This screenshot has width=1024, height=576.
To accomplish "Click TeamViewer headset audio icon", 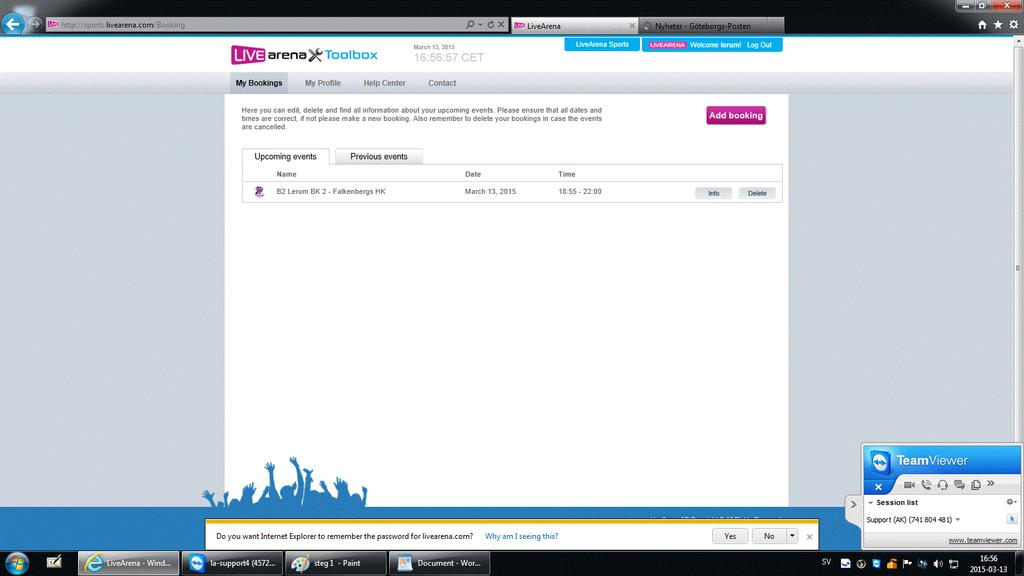I will click(x=942, y=485).
